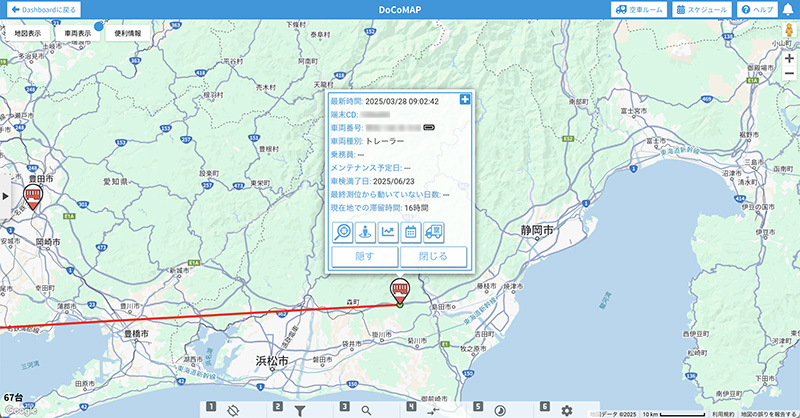Viewport: 800px width, 418px height.
Task: Open the スケジュール menu
Action: point(702,9)
